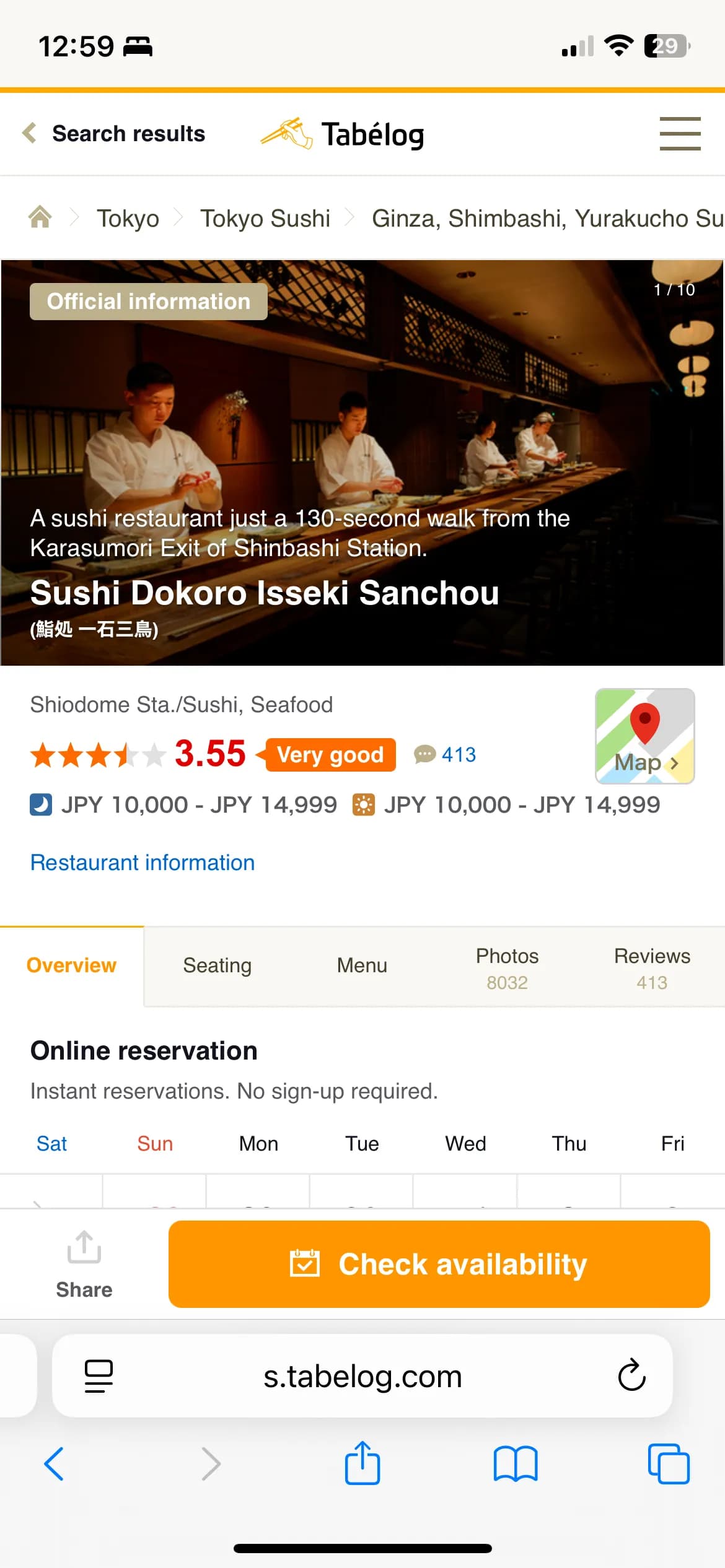The image size is (725, 1568).
Task: Tap the Tokyo Sushi breadcrumb
Action: click(265, 219)
